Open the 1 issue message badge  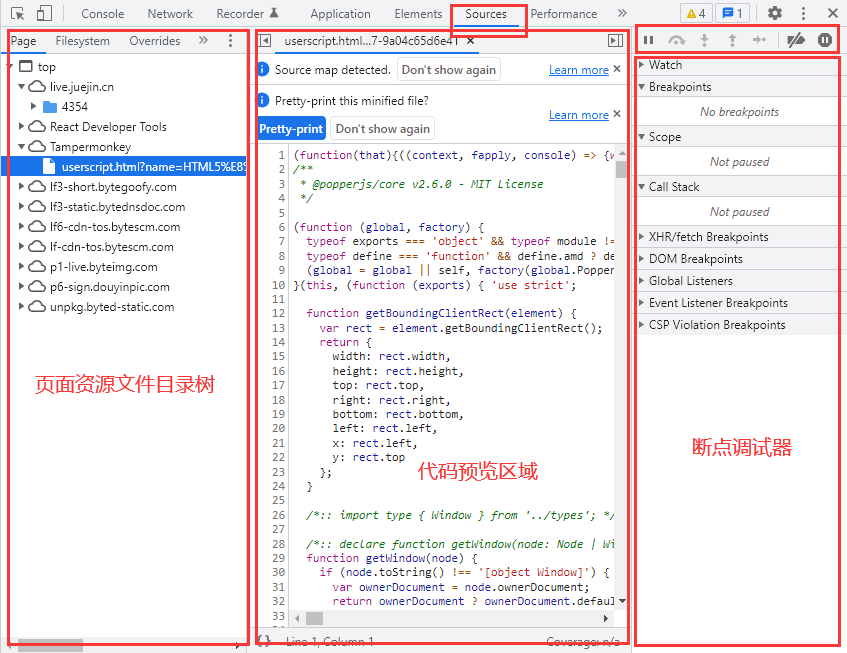(x=732, y=13)
